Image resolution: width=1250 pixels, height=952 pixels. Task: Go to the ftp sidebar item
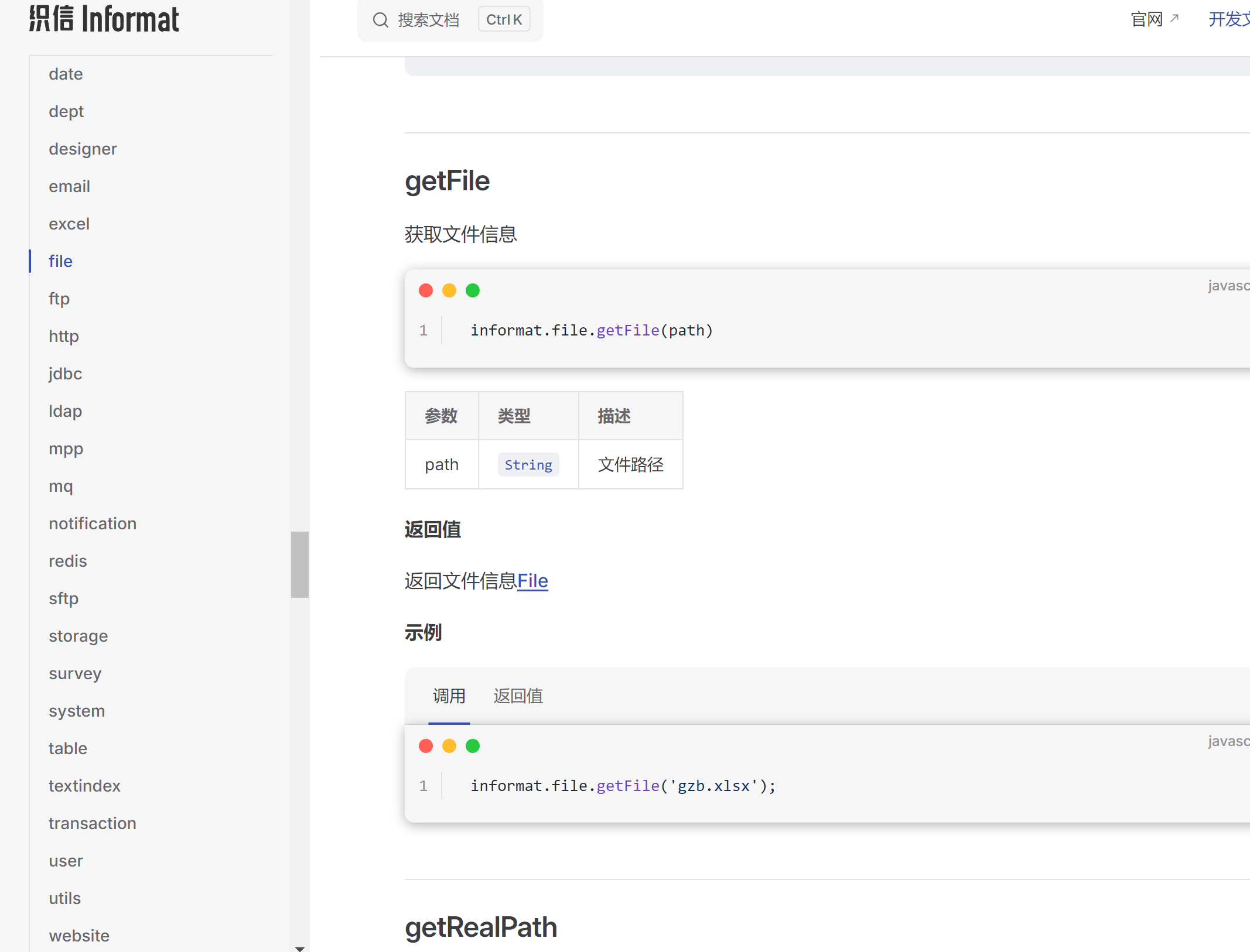pyautogui.click(x=59, y=299)
